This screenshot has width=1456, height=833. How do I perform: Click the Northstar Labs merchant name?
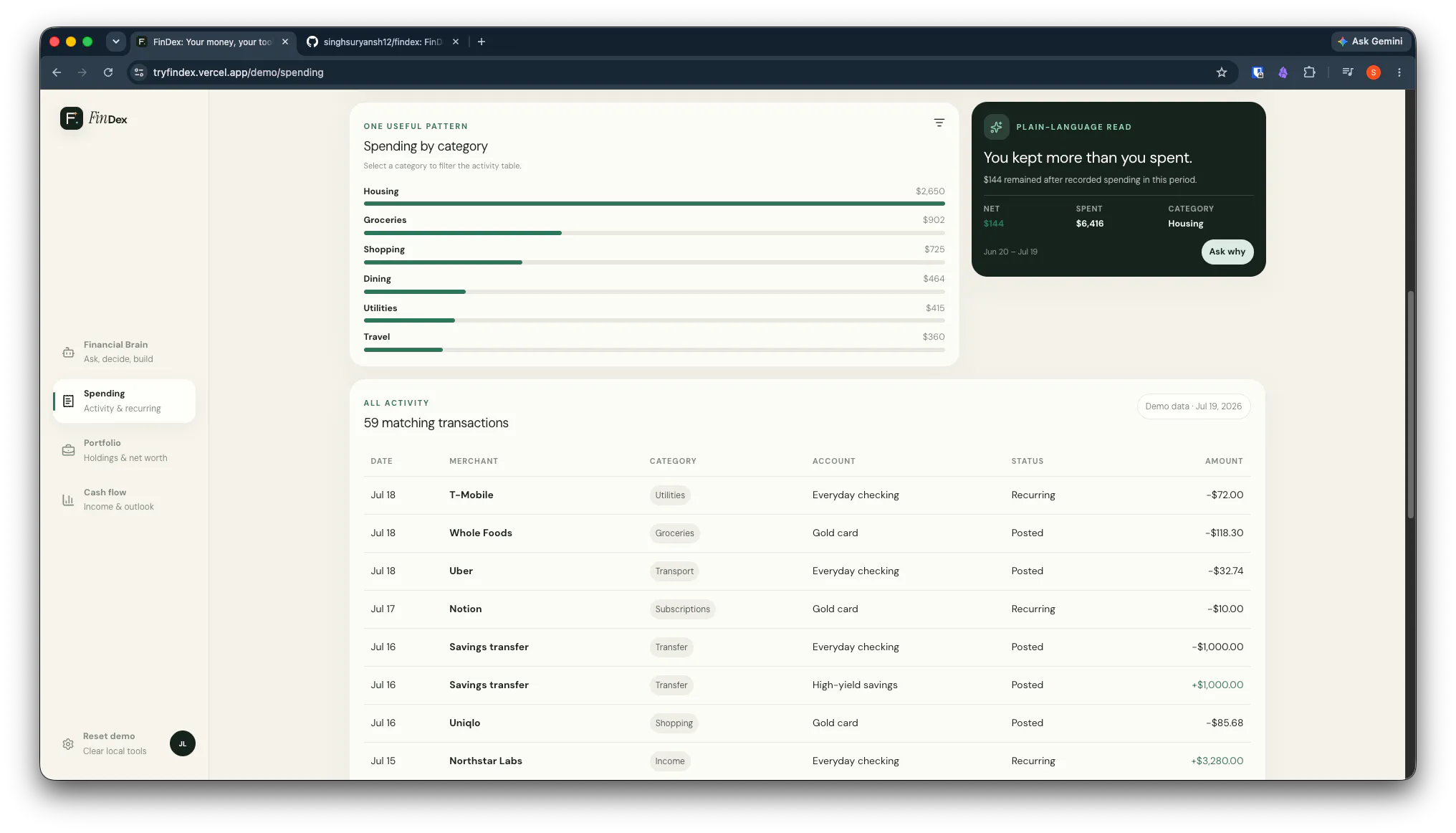click(x=486, y=761)
